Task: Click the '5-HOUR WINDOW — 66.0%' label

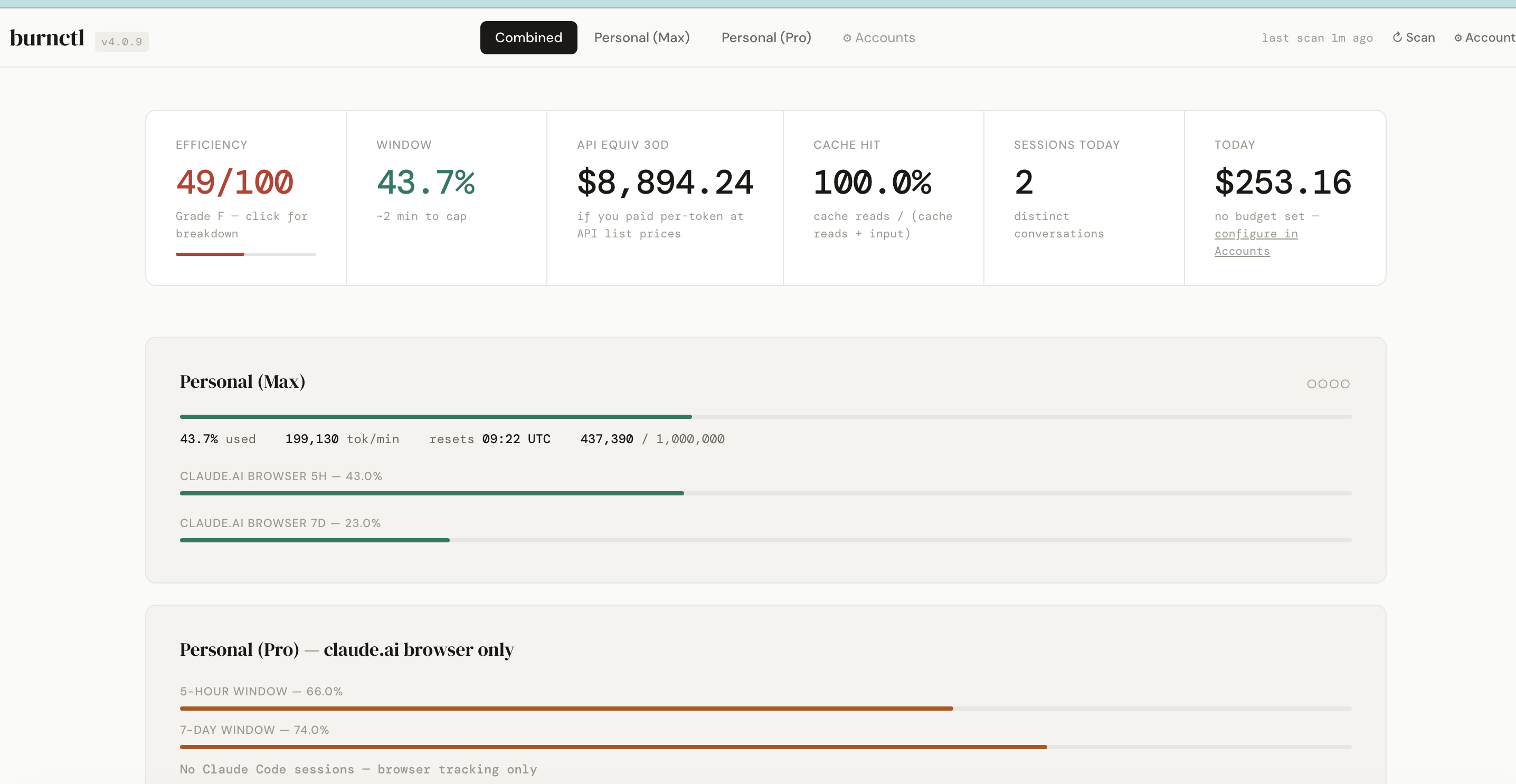Action: [261, 691]
